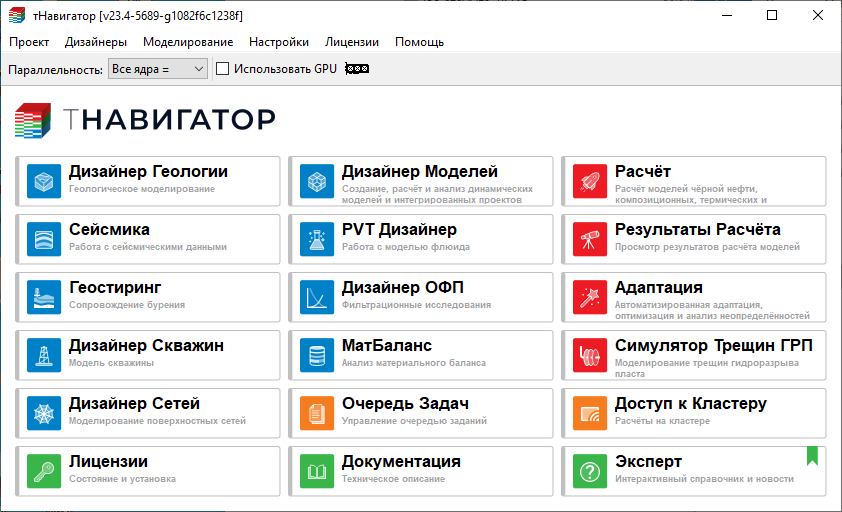842x512 pixels.
Task: Open Сейсмика module title
Action: 109,229
